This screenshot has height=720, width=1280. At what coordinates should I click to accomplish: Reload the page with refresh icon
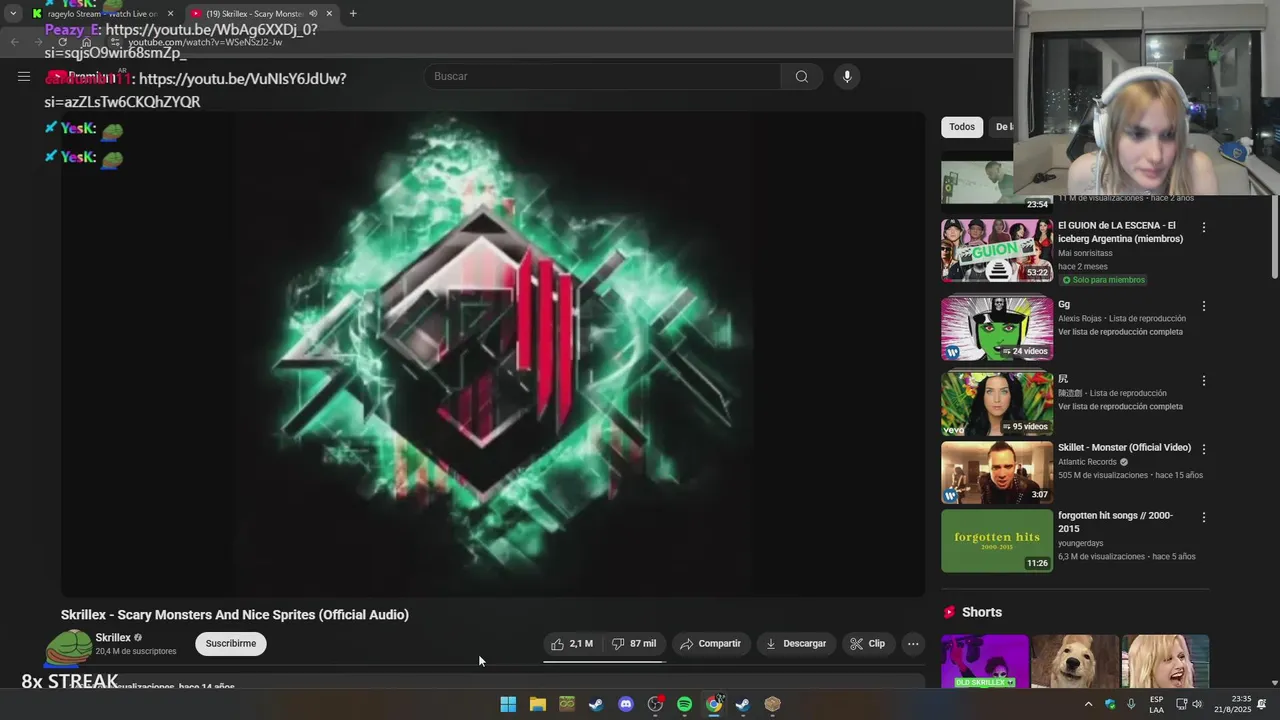pyautogui.click(x=62, y=42)
